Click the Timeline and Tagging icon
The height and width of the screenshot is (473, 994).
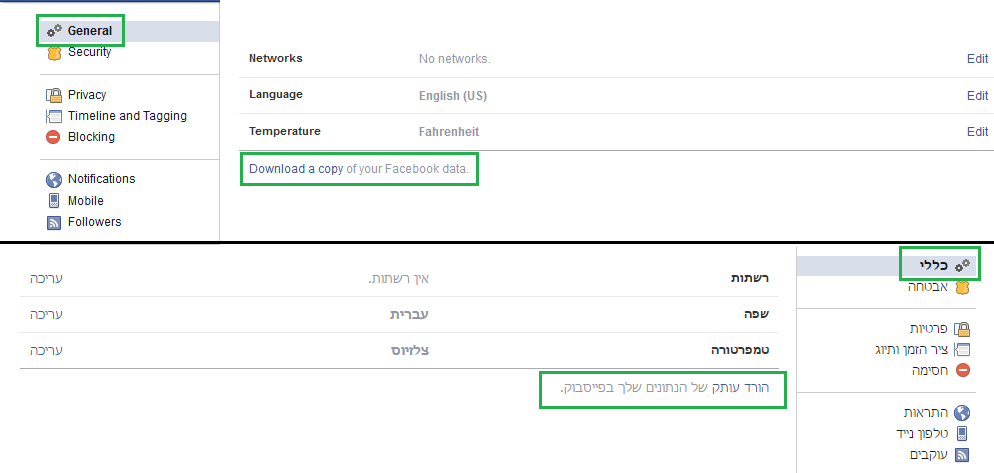(x=54, y=116)
